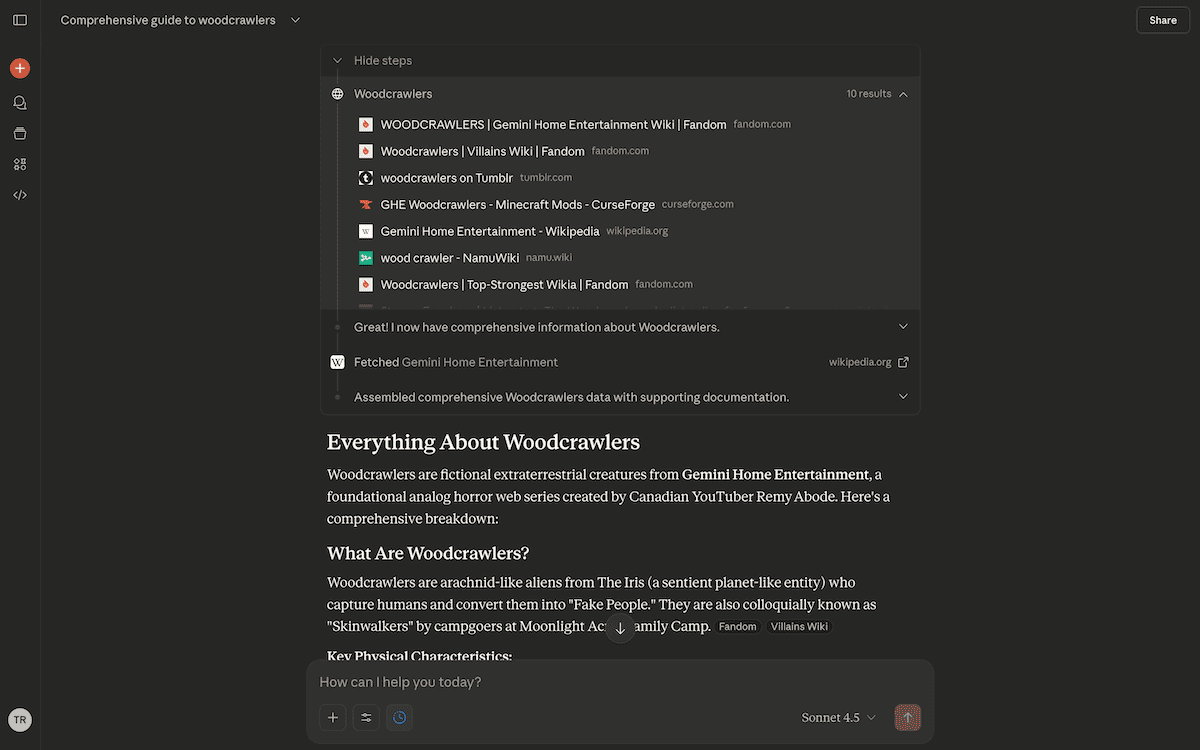Collapse steps with Hide steps chevron
Image resolution: width=1200 pixels, height=750 pixels.
tap(338, 61)
